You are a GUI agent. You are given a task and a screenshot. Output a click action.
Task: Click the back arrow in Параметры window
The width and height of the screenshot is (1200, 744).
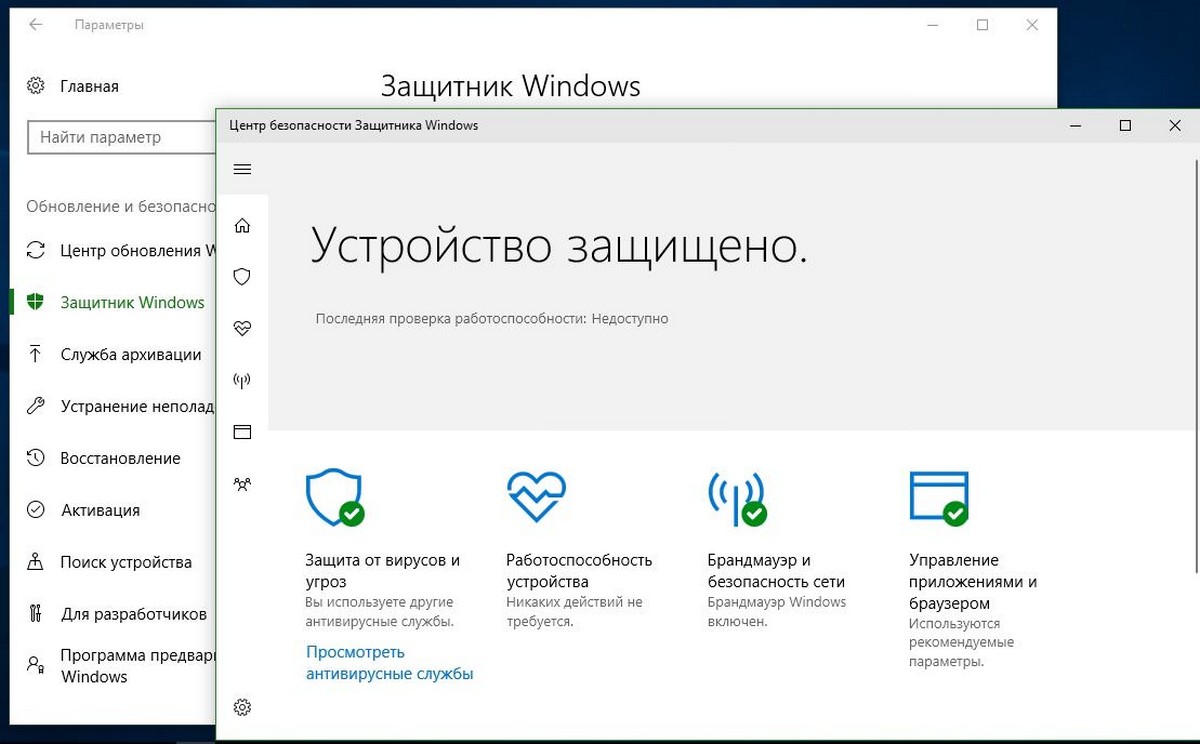tap(36, 25)
